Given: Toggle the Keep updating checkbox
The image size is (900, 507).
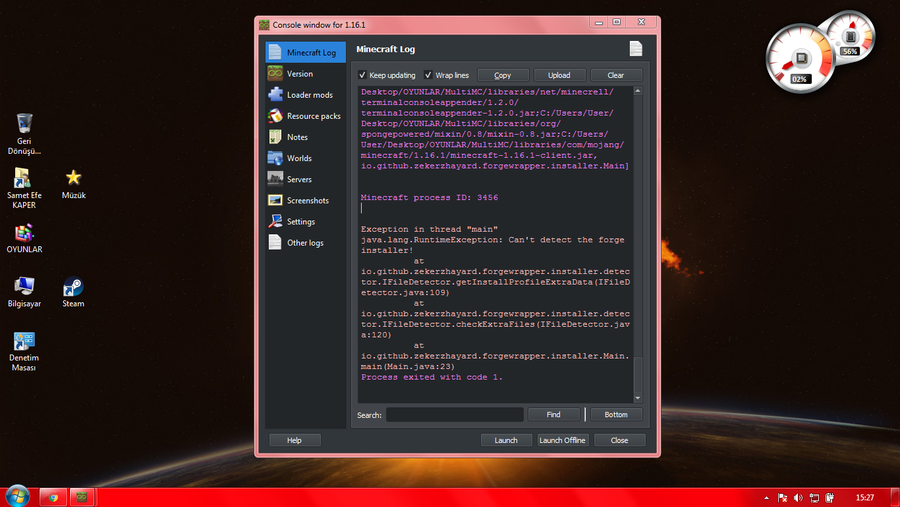Looking at the screenshot, I should point(362,75).
